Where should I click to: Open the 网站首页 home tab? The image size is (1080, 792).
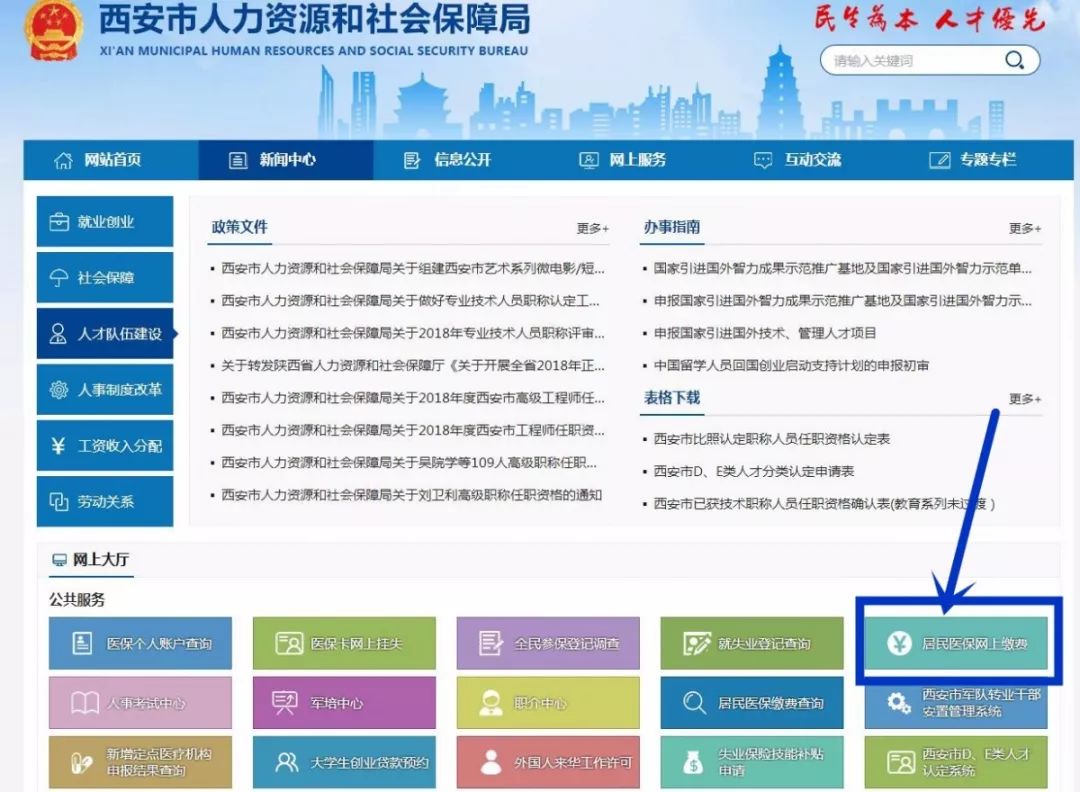pyautogui.click(x=111, y=160)
